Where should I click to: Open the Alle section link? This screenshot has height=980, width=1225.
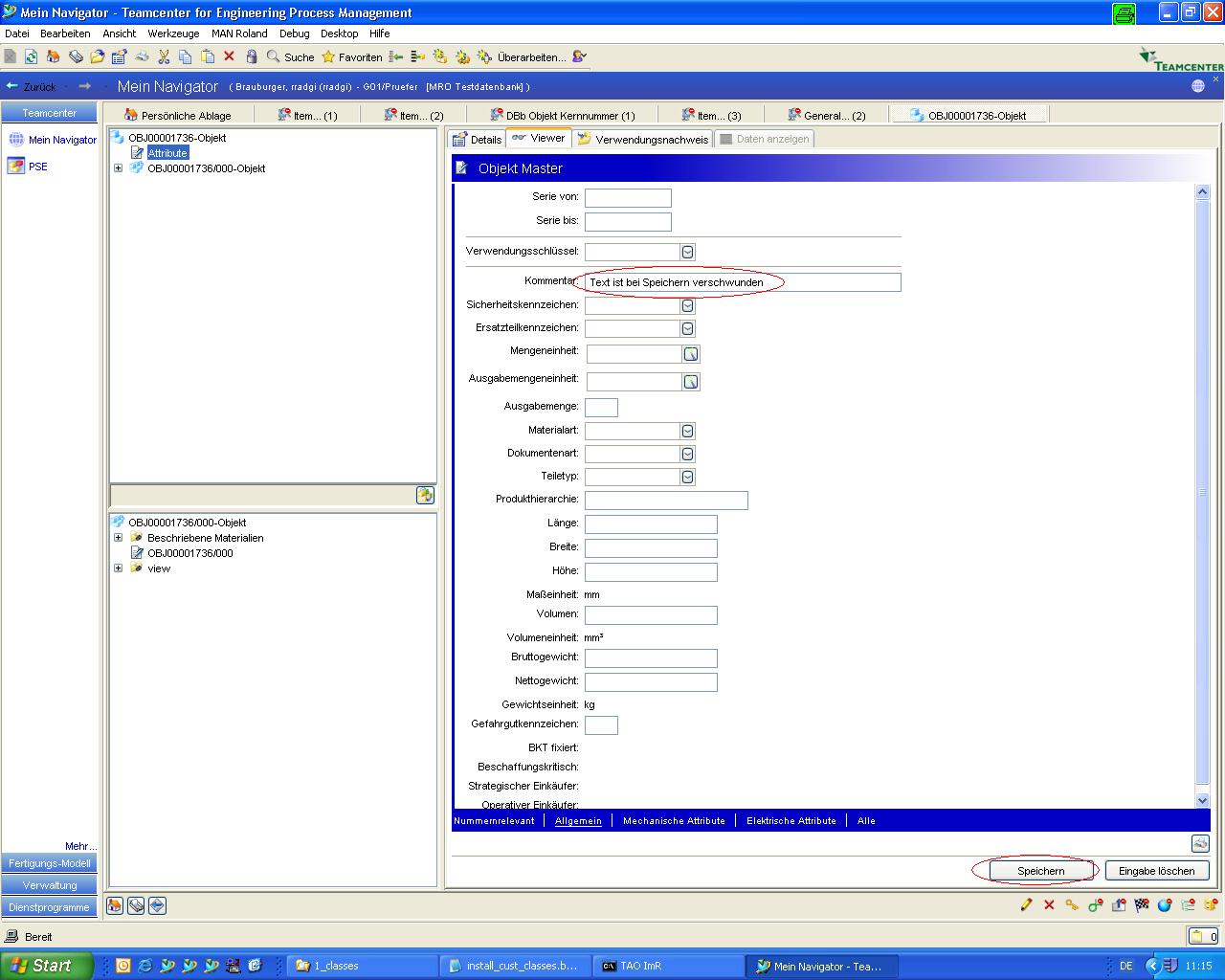866,821
